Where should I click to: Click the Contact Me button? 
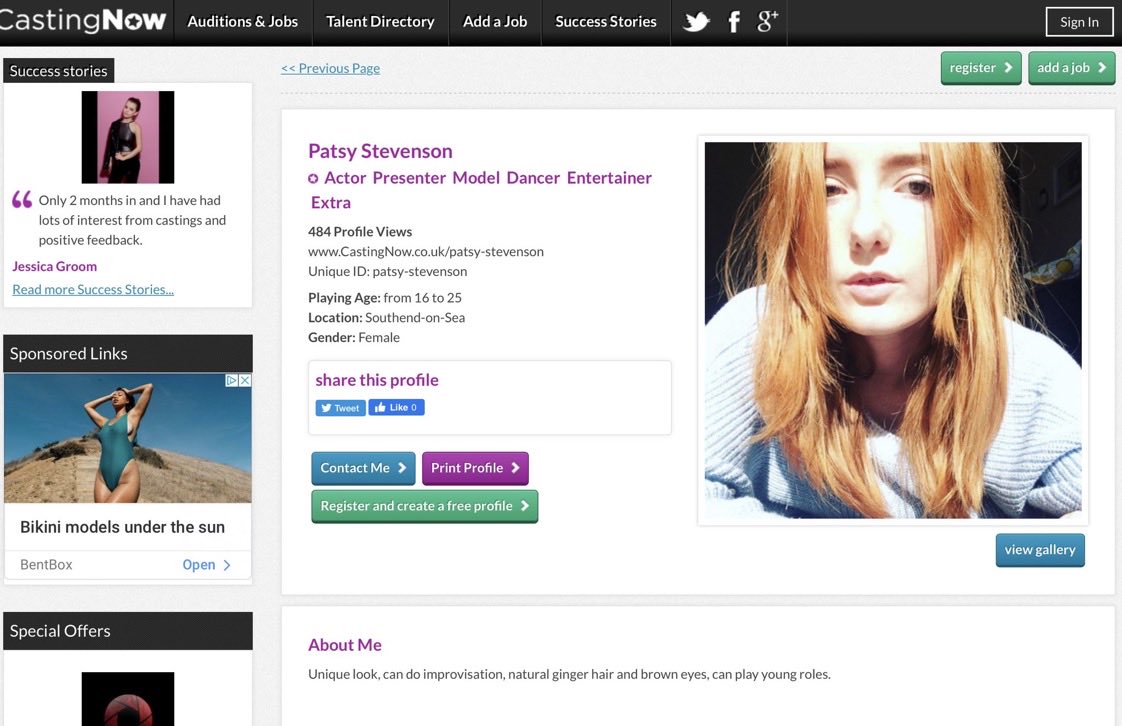364,469
